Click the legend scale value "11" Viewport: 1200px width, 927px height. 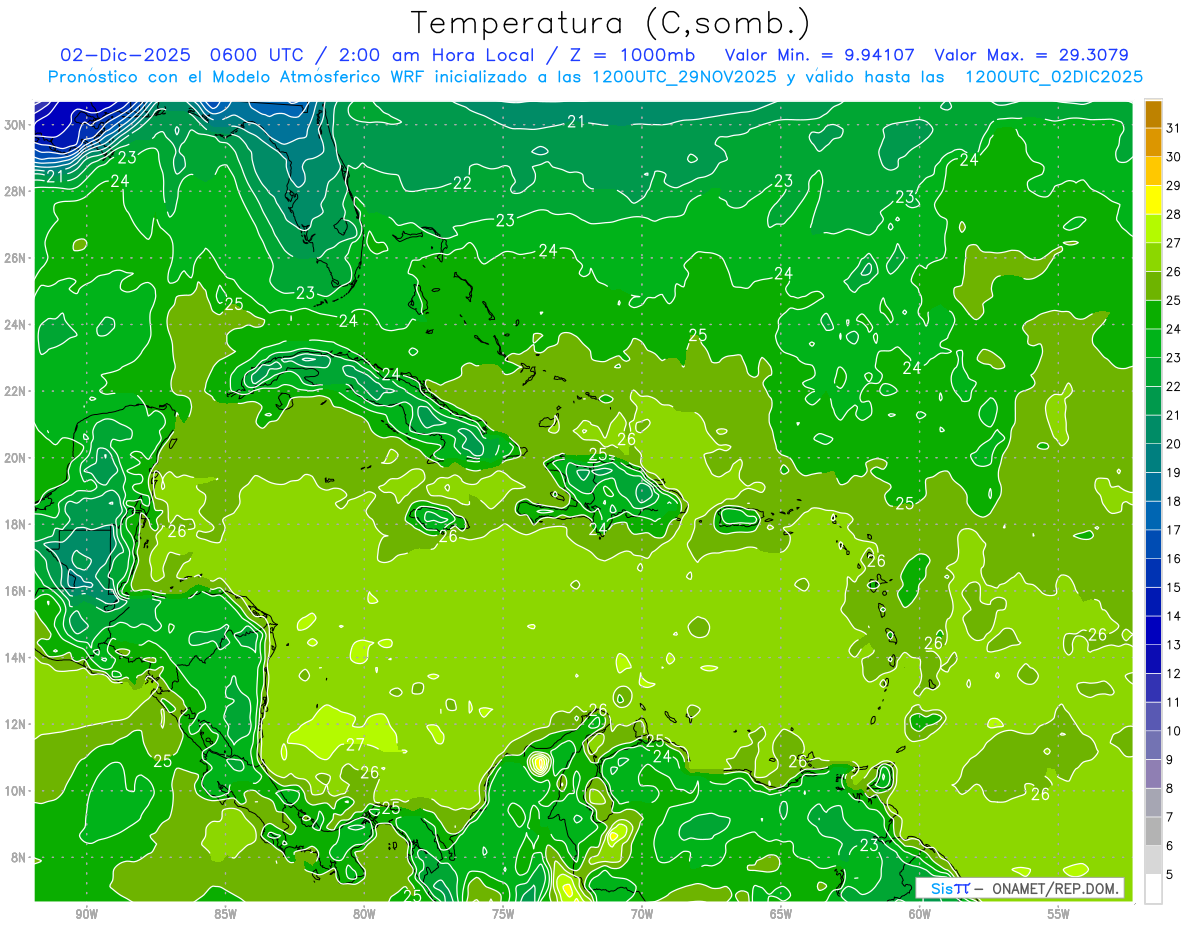pyautogui.click(x=1174, y=703)
